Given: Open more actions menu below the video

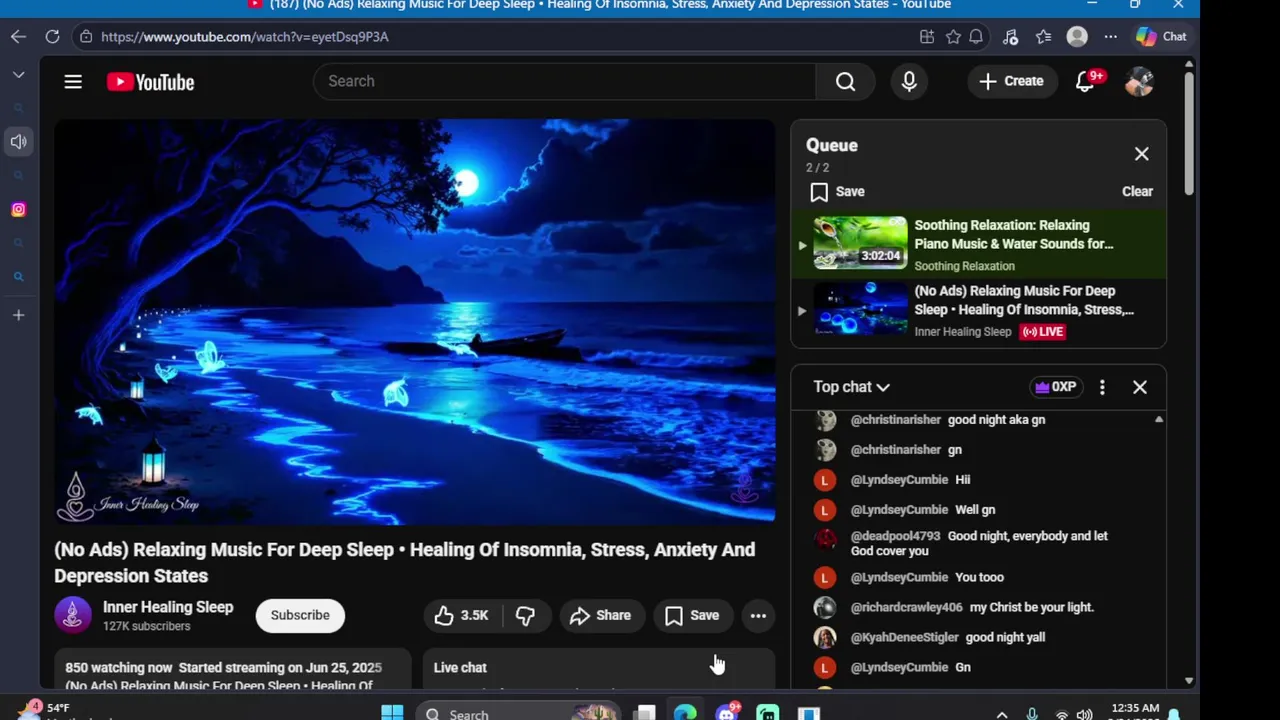Looking at the screenshot, I should click(759, 615).
